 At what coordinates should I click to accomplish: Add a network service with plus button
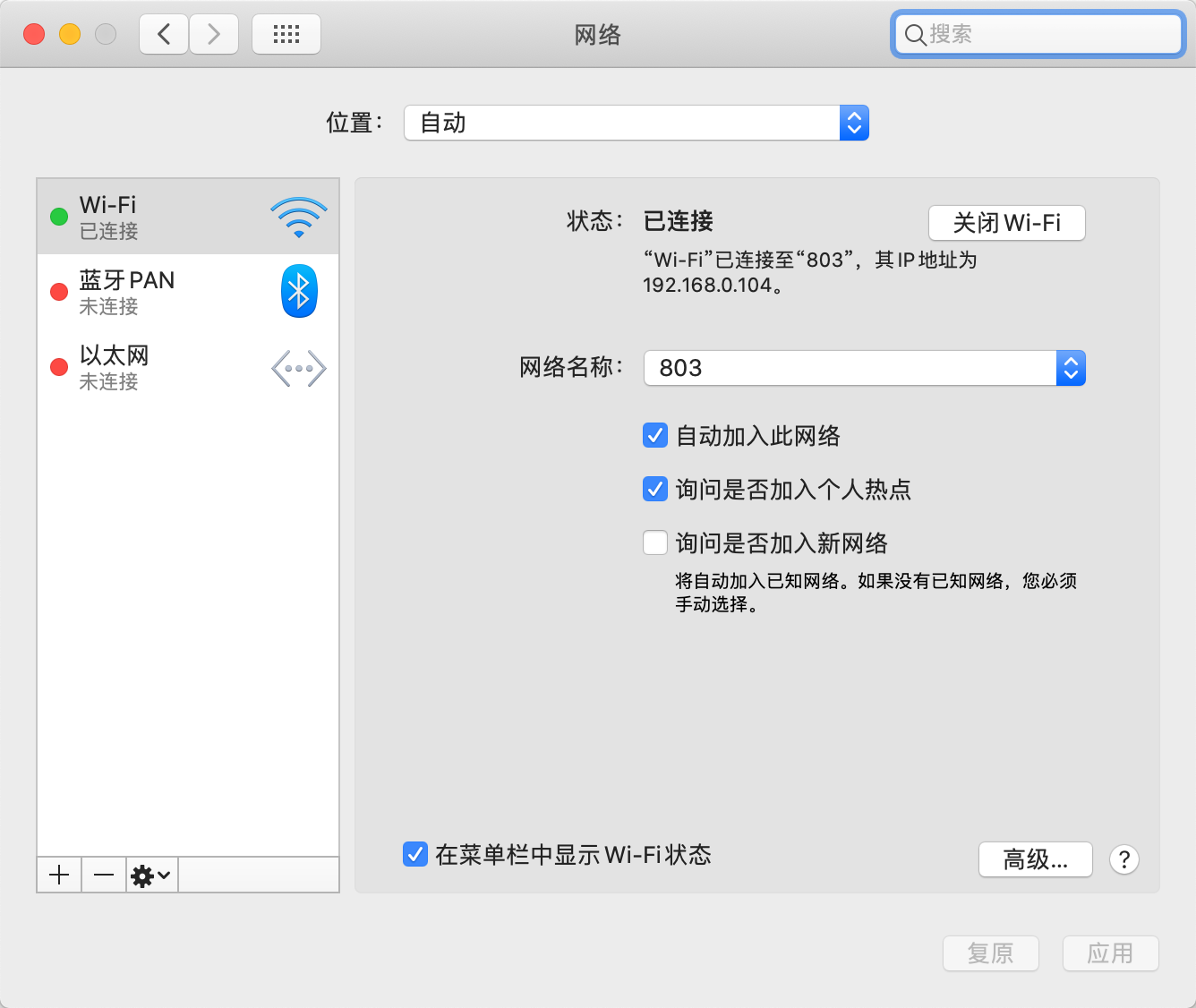(x=60, y=875)
